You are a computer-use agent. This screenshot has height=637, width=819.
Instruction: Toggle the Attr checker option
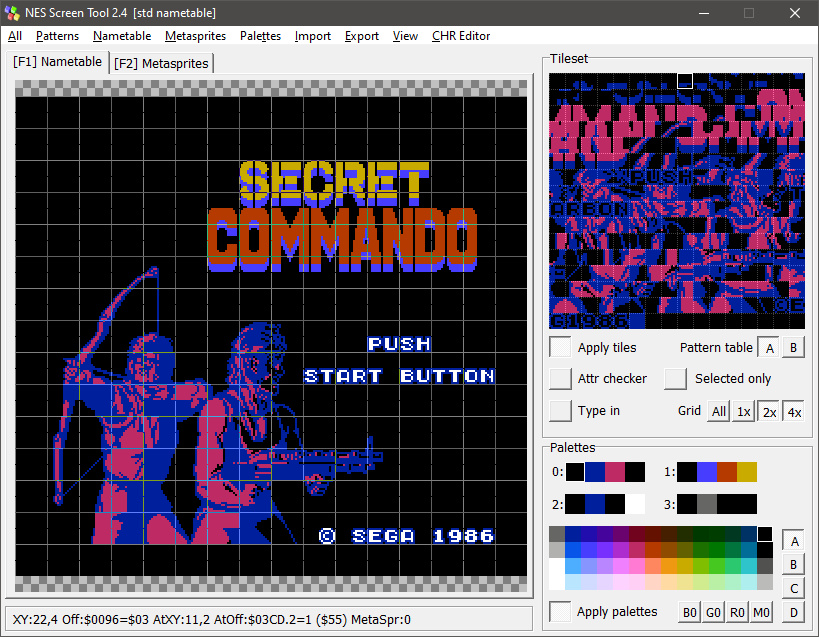[x=560, y=379]
